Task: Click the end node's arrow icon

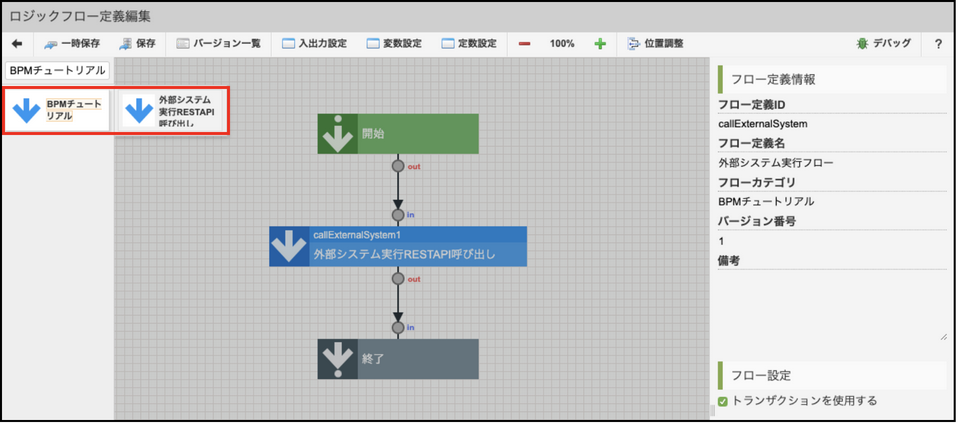Action: (337, 359)
